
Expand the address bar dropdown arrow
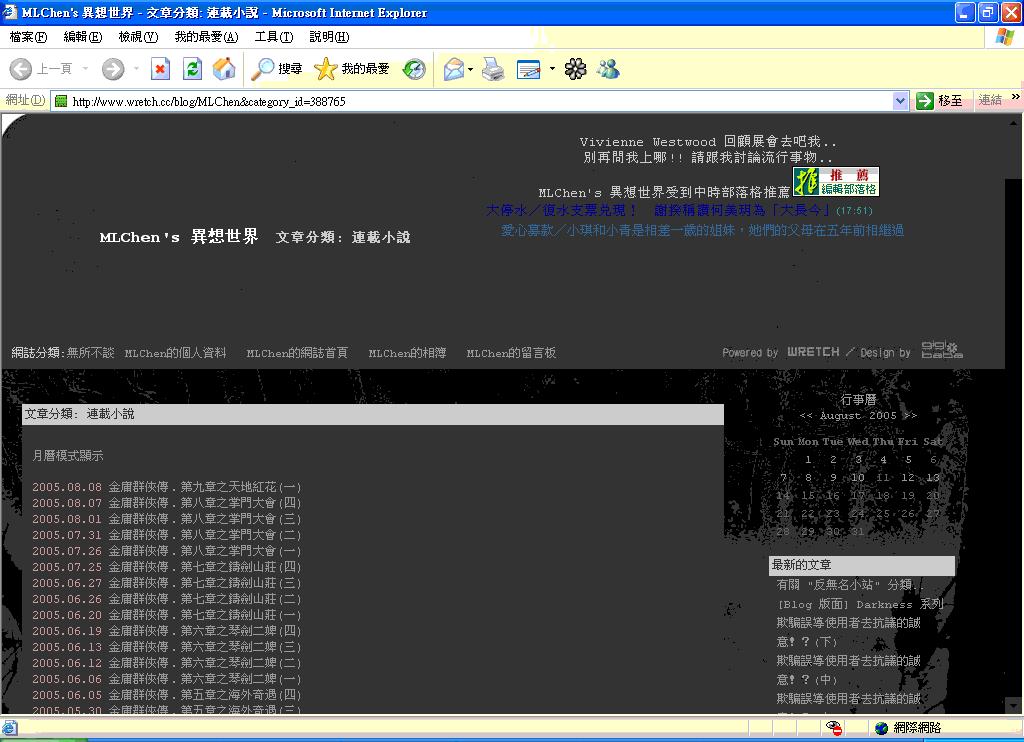pyautogui.click(x=899, y=101)
